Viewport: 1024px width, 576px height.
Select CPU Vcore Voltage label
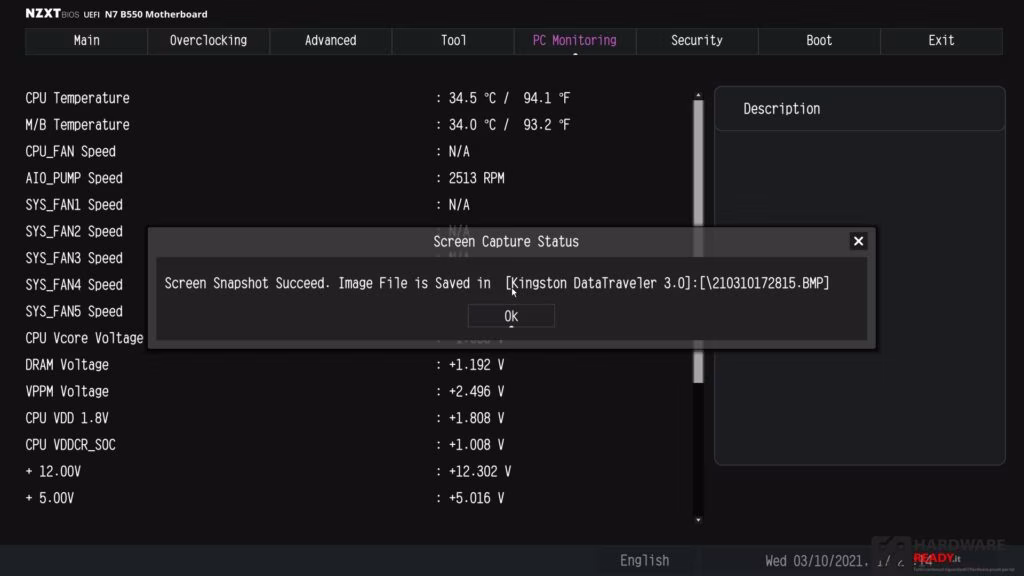click(84, 338)
